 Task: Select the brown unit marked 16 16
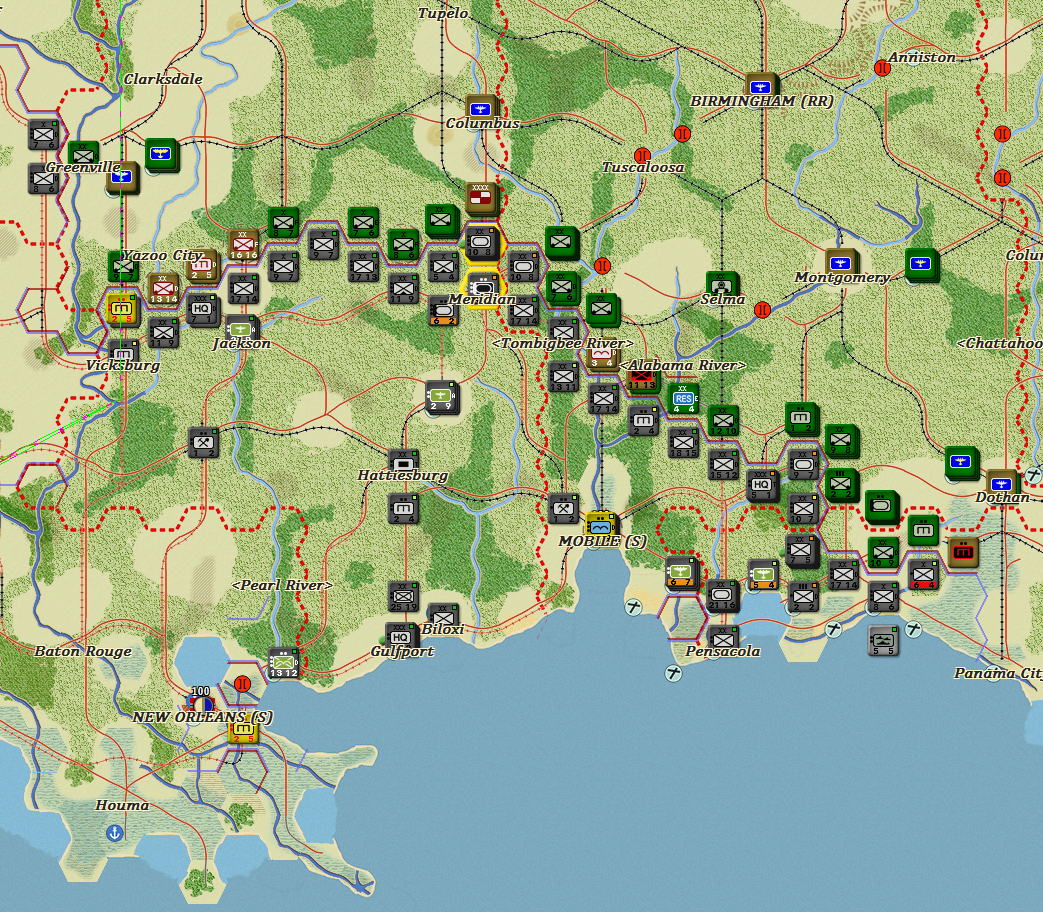point(243,245)
